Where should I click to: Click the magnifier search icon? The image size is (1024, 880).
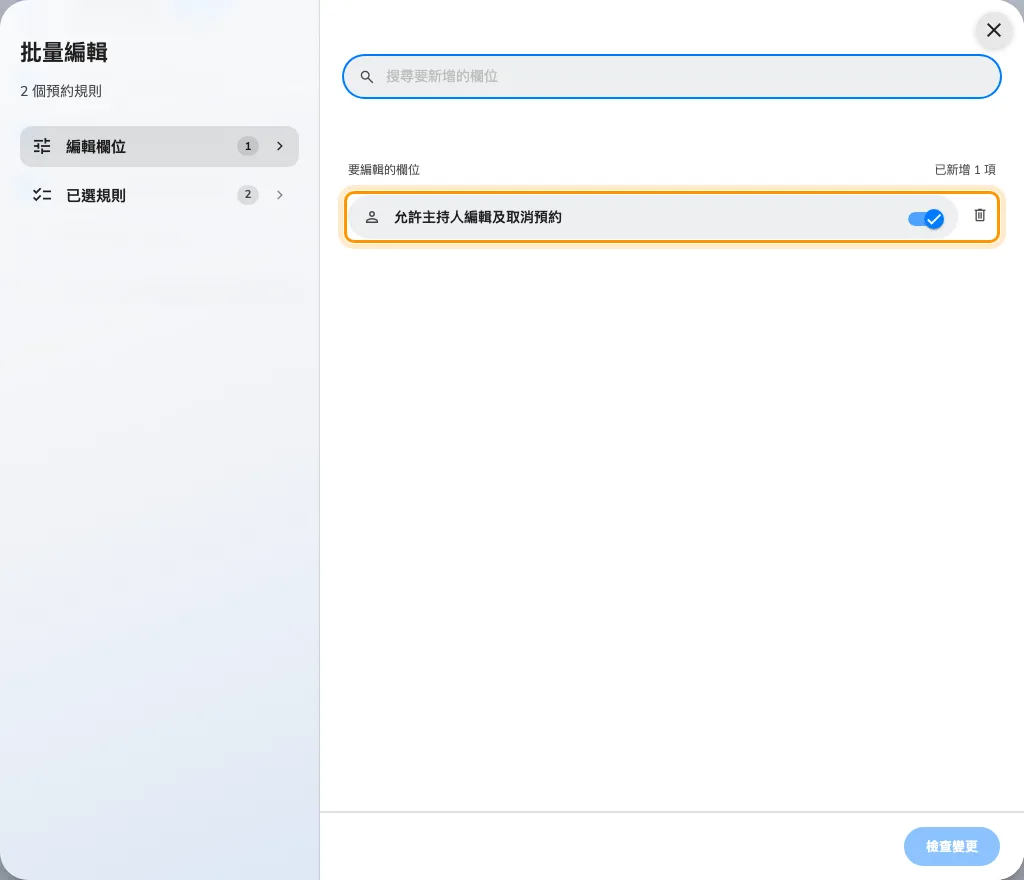pos(367,77)
